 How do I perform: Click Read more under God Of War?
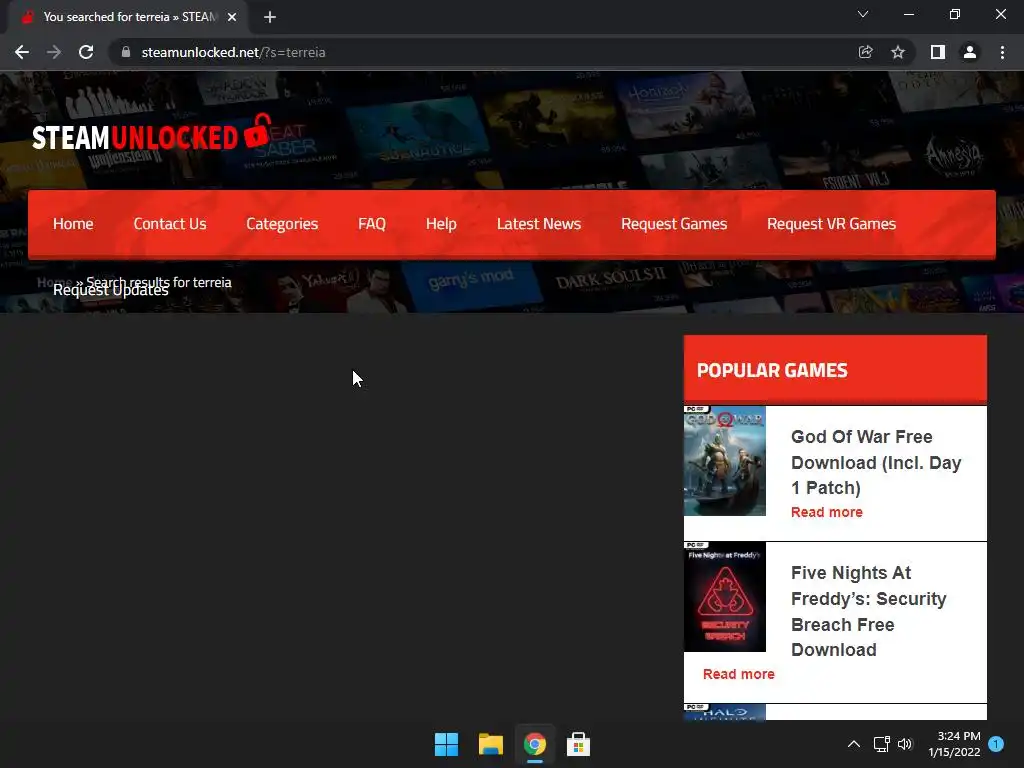pyautogui.click(x=827, y=512)
